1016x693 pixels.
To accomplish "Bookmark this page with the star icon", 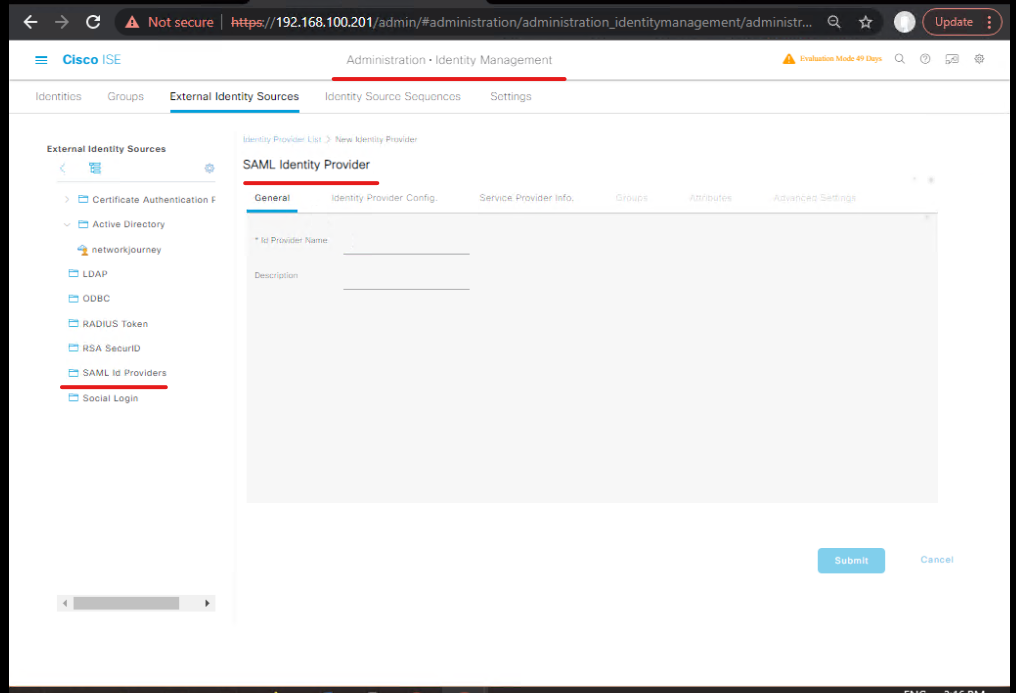I will 866,22.
